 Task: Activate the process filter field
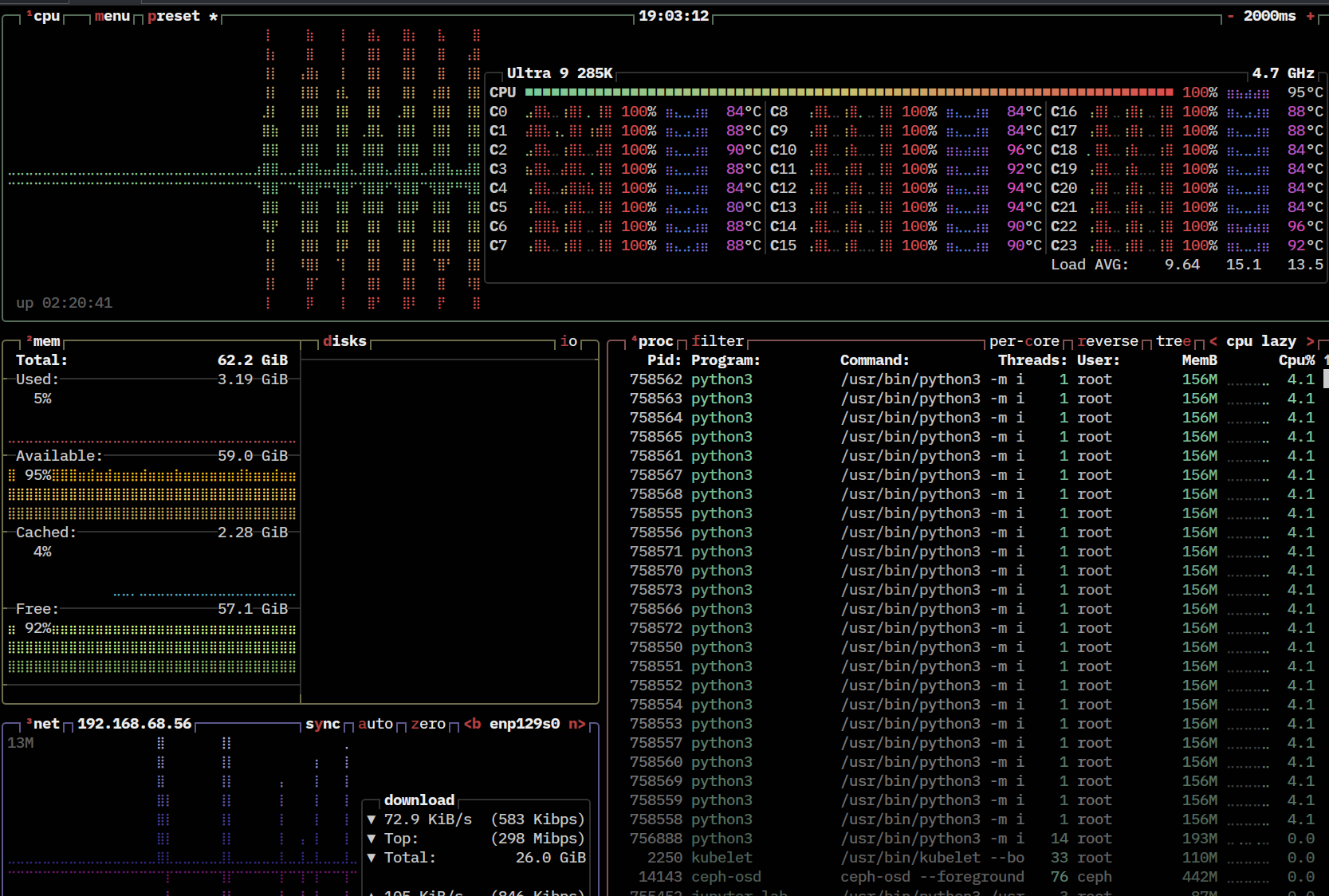[718, 341]
